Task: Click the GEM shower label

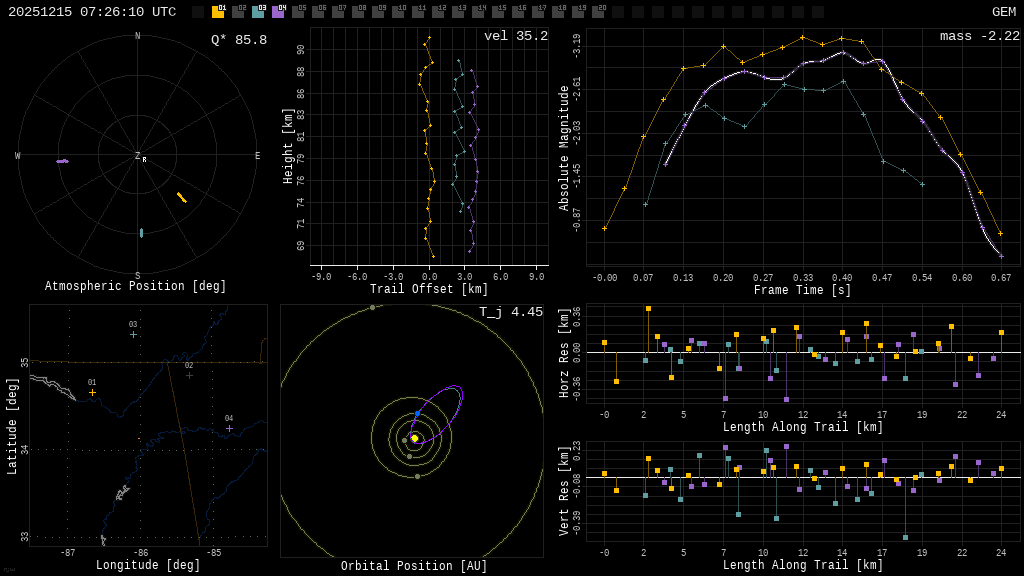Action: 1003,12
